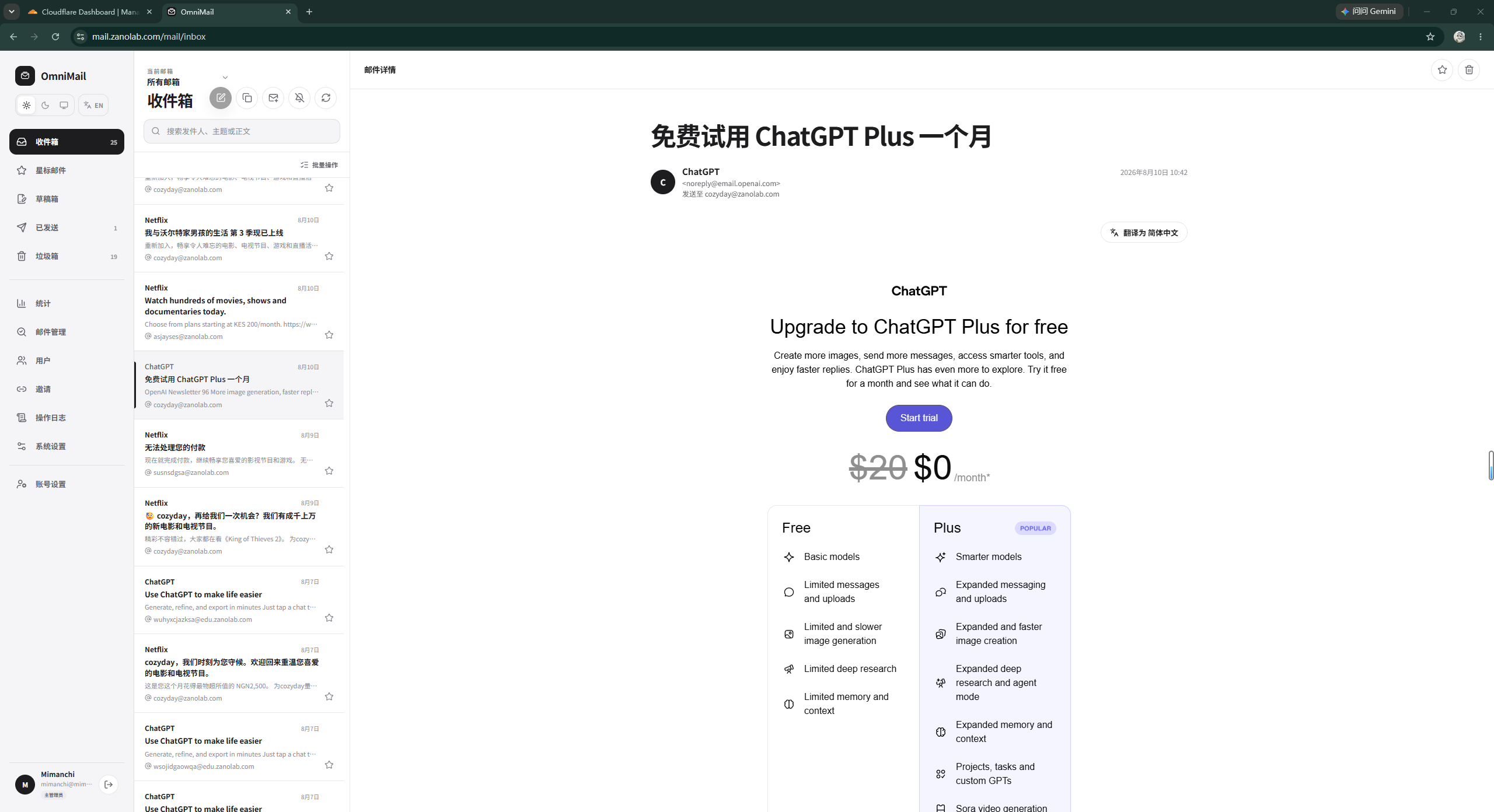1494x812 pixels.
Task: Star the Watch hundreds of movies email
Action: (329, 335)
